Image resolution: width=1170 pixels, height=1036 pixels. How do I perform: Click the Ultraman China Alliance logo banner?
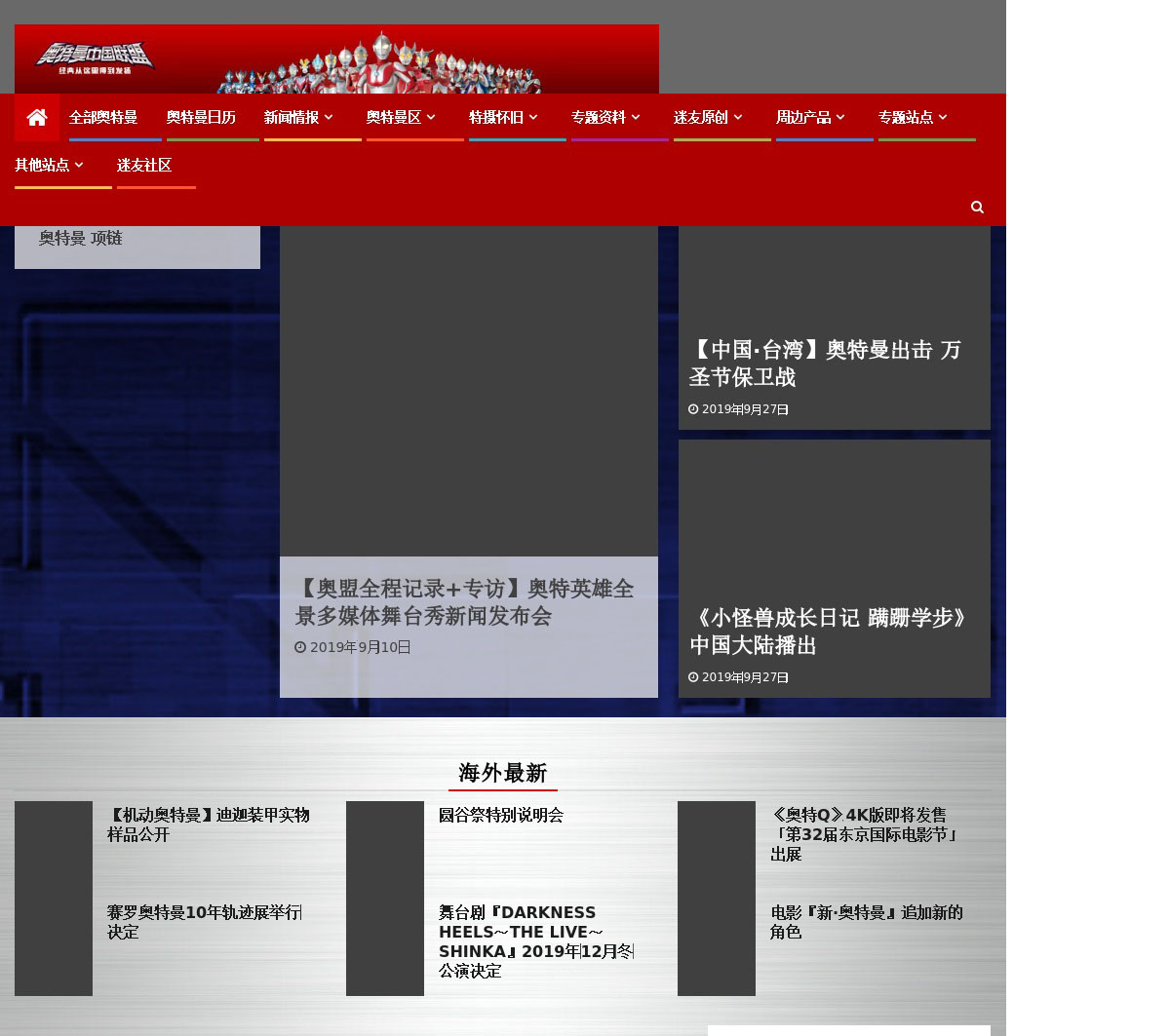tap(336, 58)
